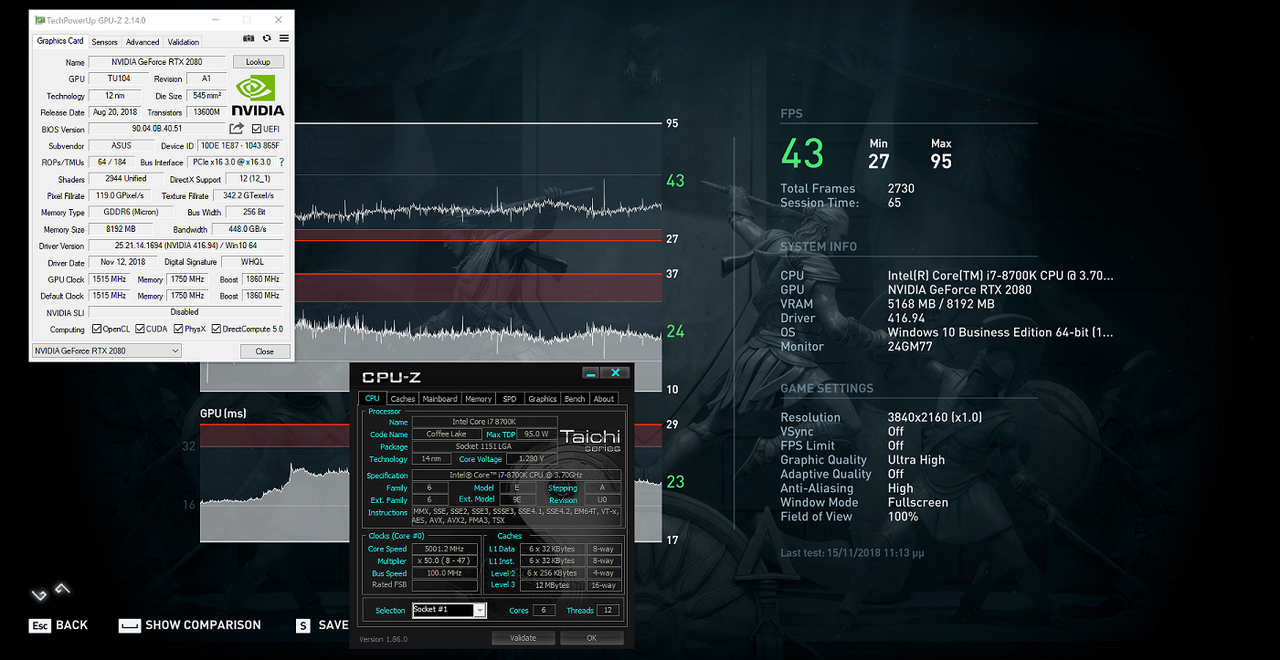Click the GPU-Z app icon in title bar
1280x660 pixels.
tap(39, 19)
